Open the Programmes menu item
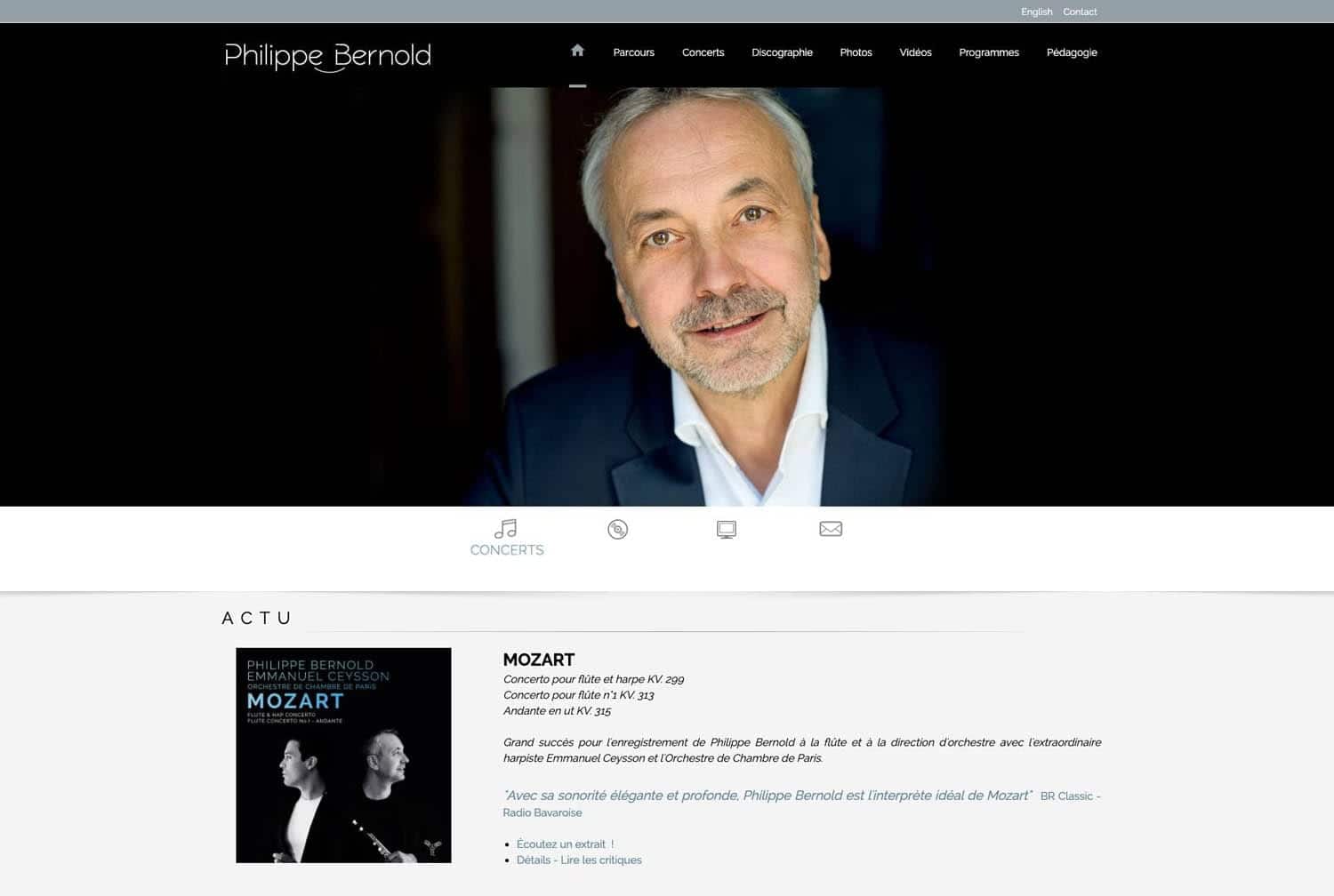The width and height of the screenshot is (1334, 896). [x=989, y=52]
